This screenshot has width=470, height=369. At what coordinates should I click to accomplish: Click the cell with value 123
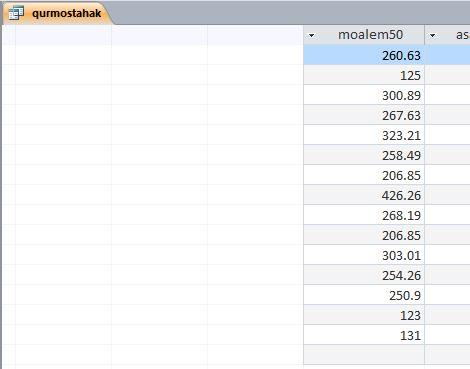(364, 315)
